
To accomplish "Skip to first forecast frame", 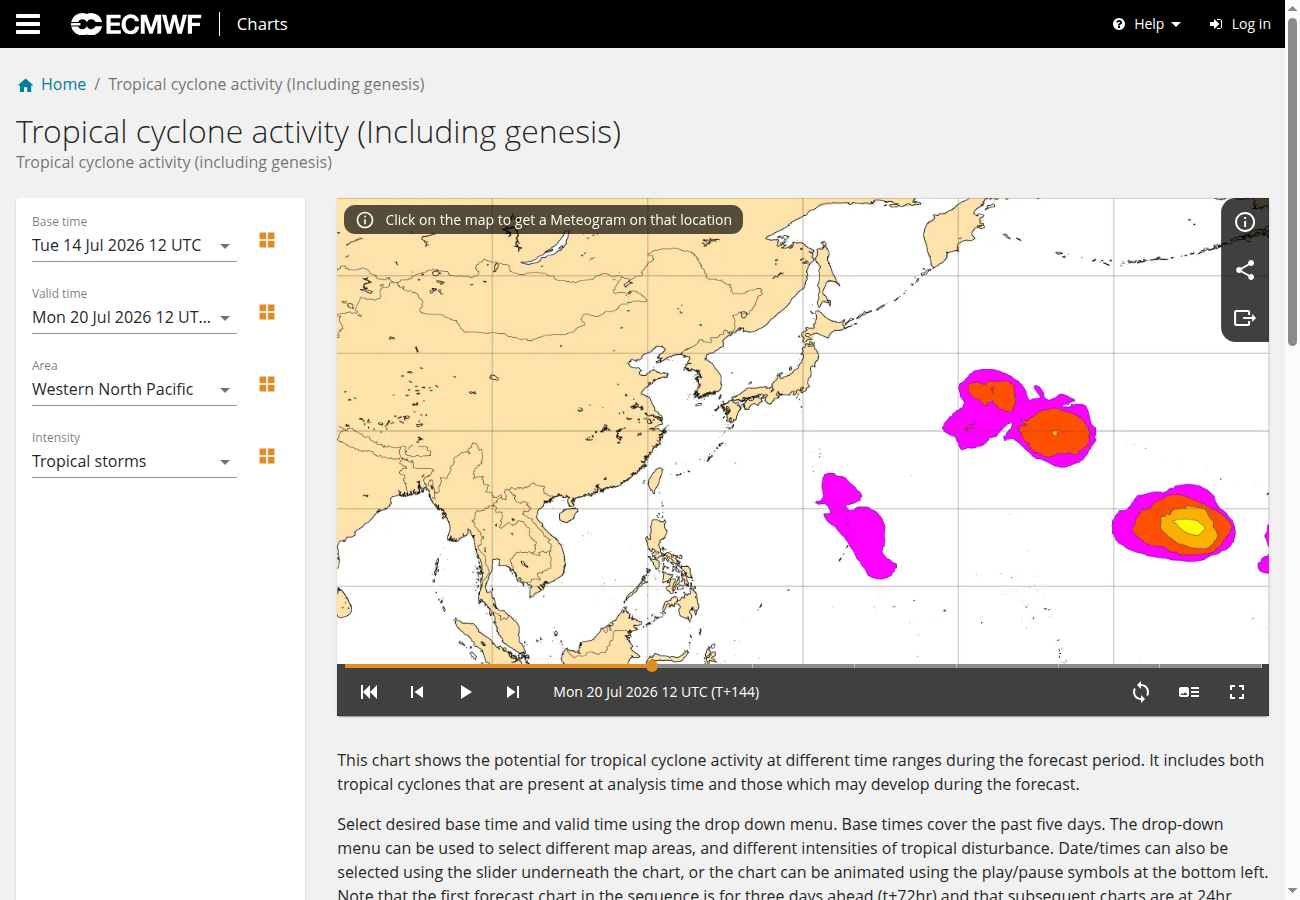I will 369,692.
